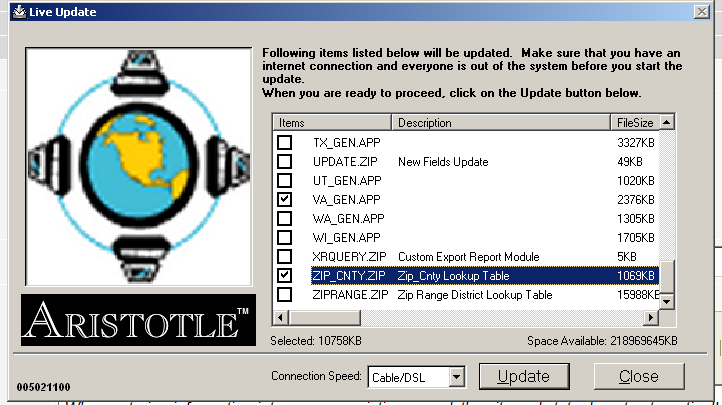Click the list's scroll up arrow
Image resolution: width=722 pixels, height=405 pixels.
667,122
